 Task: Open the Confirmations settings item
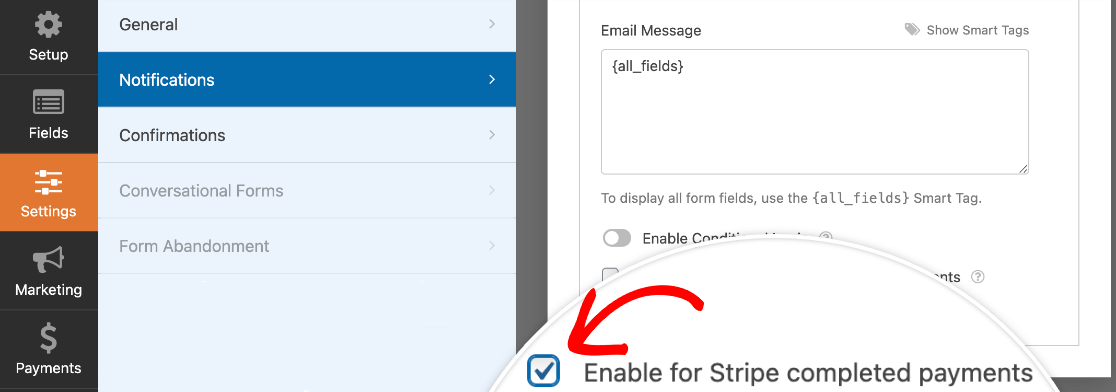pos(307,135)
